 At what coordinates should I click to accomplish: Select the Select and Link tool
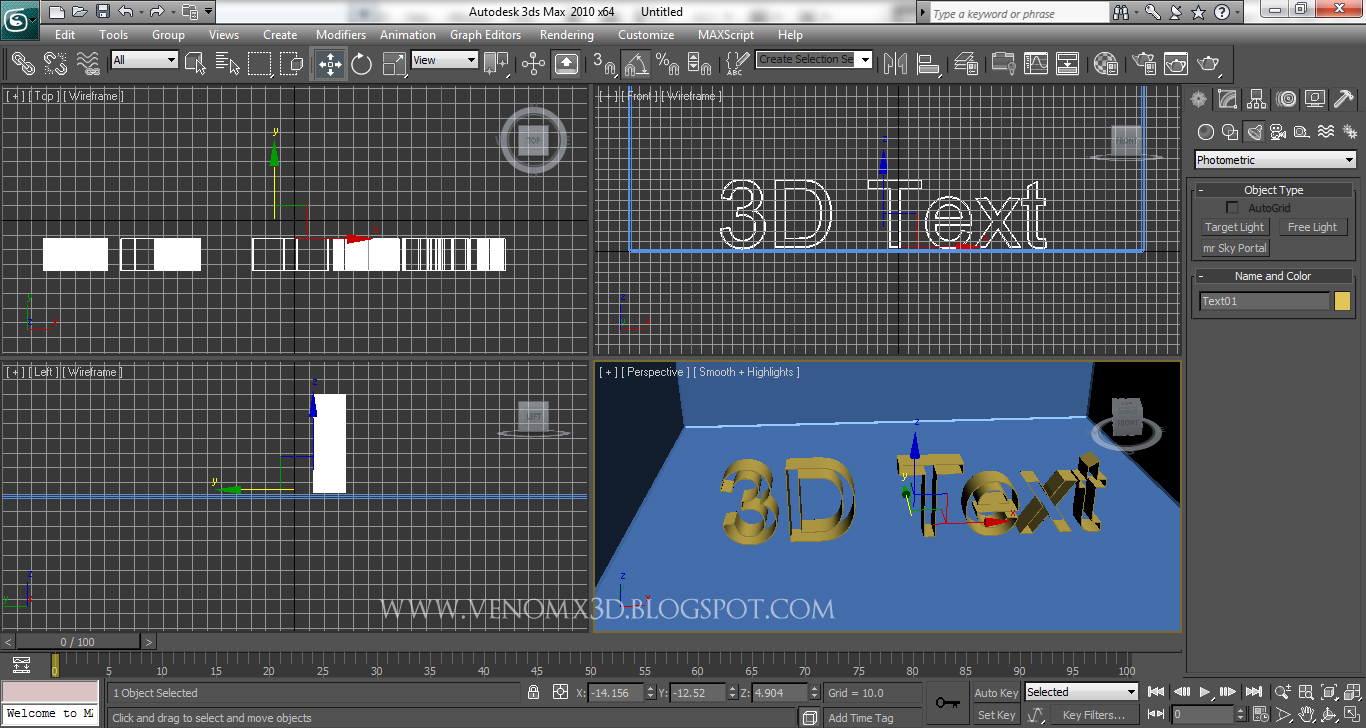coord(24,63)
